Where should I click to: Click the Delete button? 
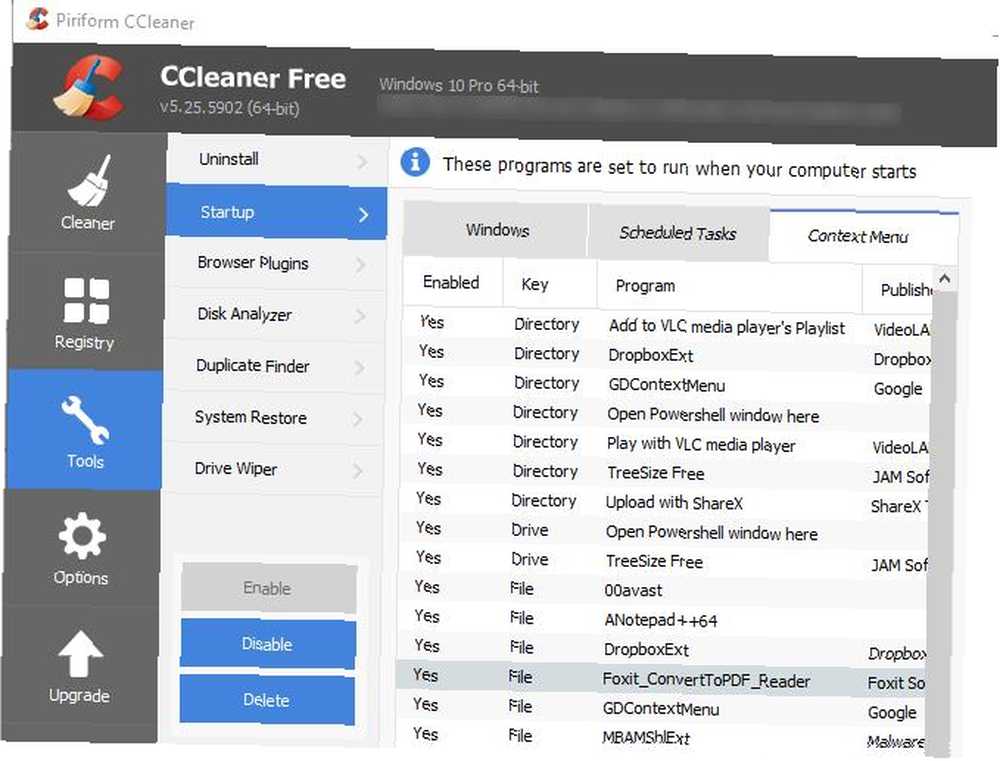tap(267, 700)
